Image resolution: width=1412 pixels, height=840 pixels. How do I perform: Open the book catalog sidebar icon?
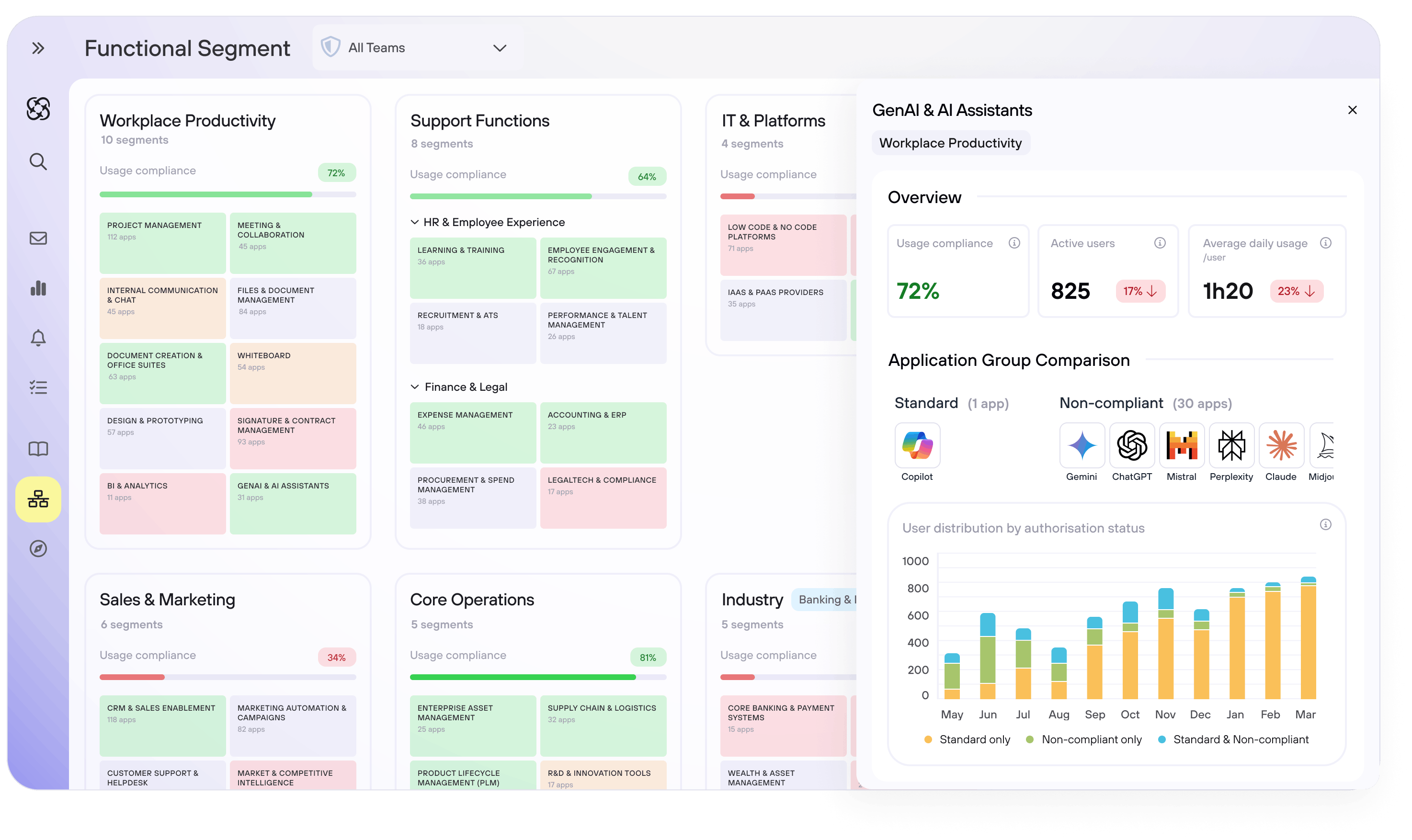(38, 449)
